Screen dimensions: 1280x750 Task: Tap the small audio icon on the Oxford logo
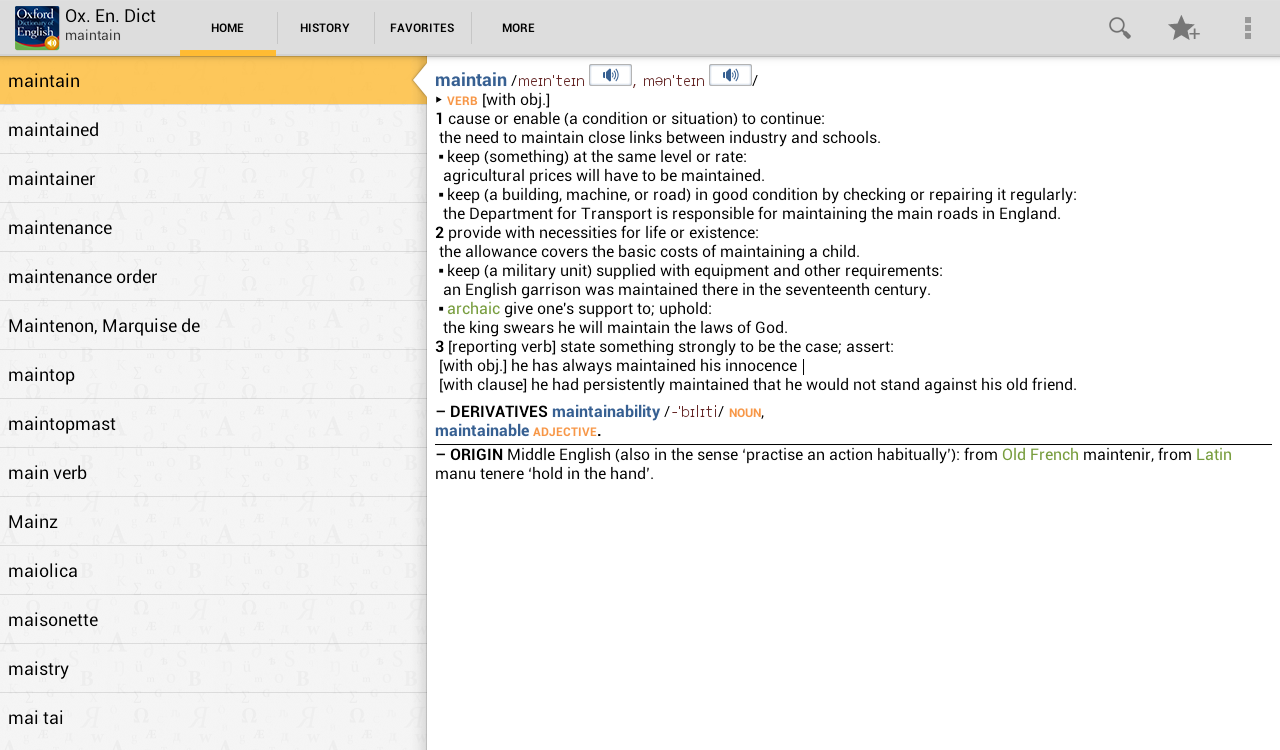coord(52,43)
